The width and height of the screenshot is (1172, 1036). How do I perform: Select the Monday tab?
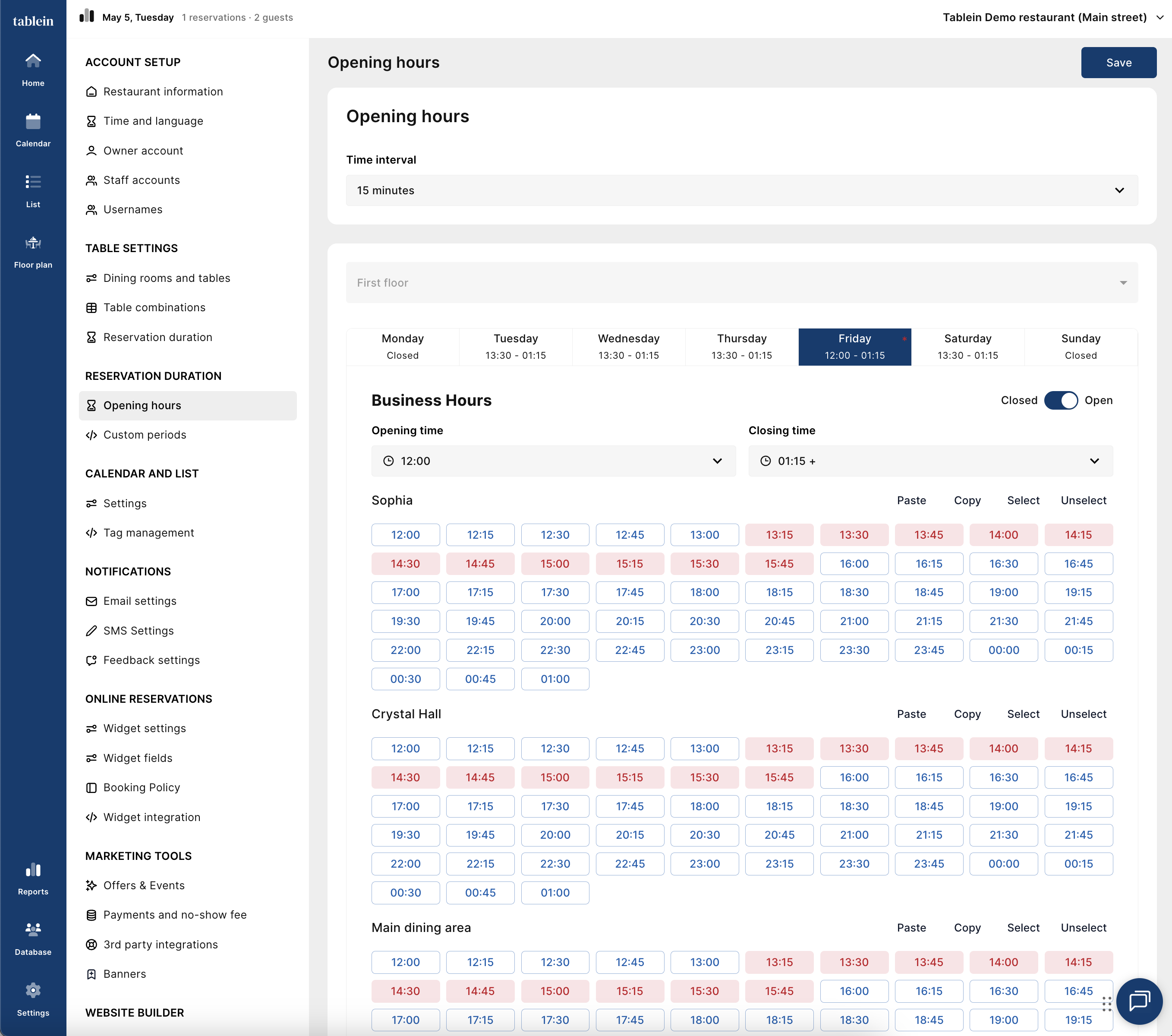coord(403,347)
